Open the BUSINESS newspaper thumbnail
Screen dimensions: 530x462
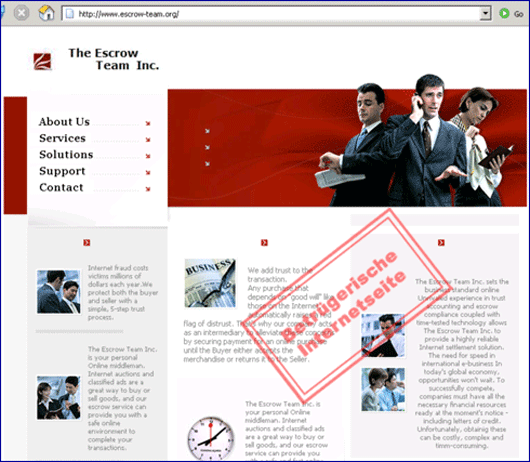(x=210, y=283)
